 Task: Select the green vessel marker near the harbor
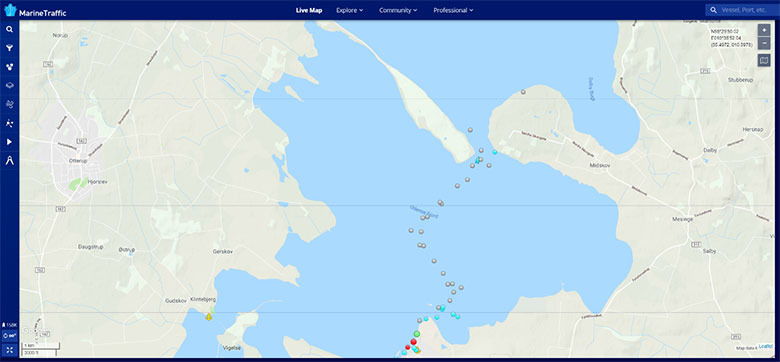417,334
